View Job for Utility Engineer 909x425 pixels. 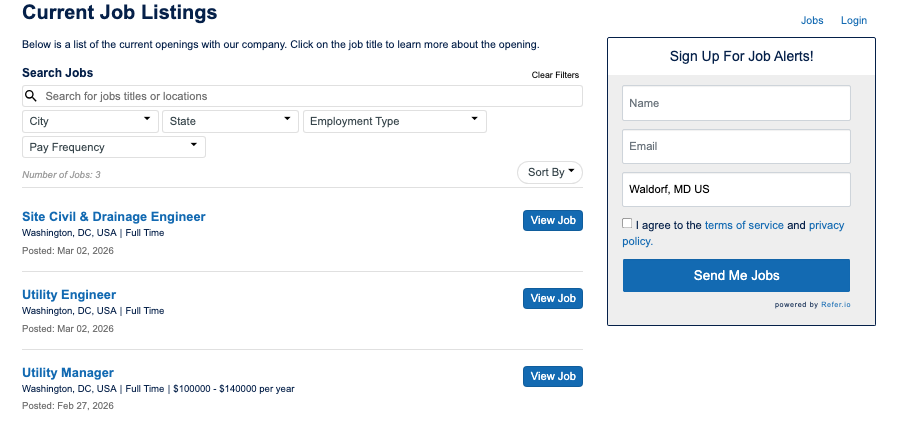(552, 298)
